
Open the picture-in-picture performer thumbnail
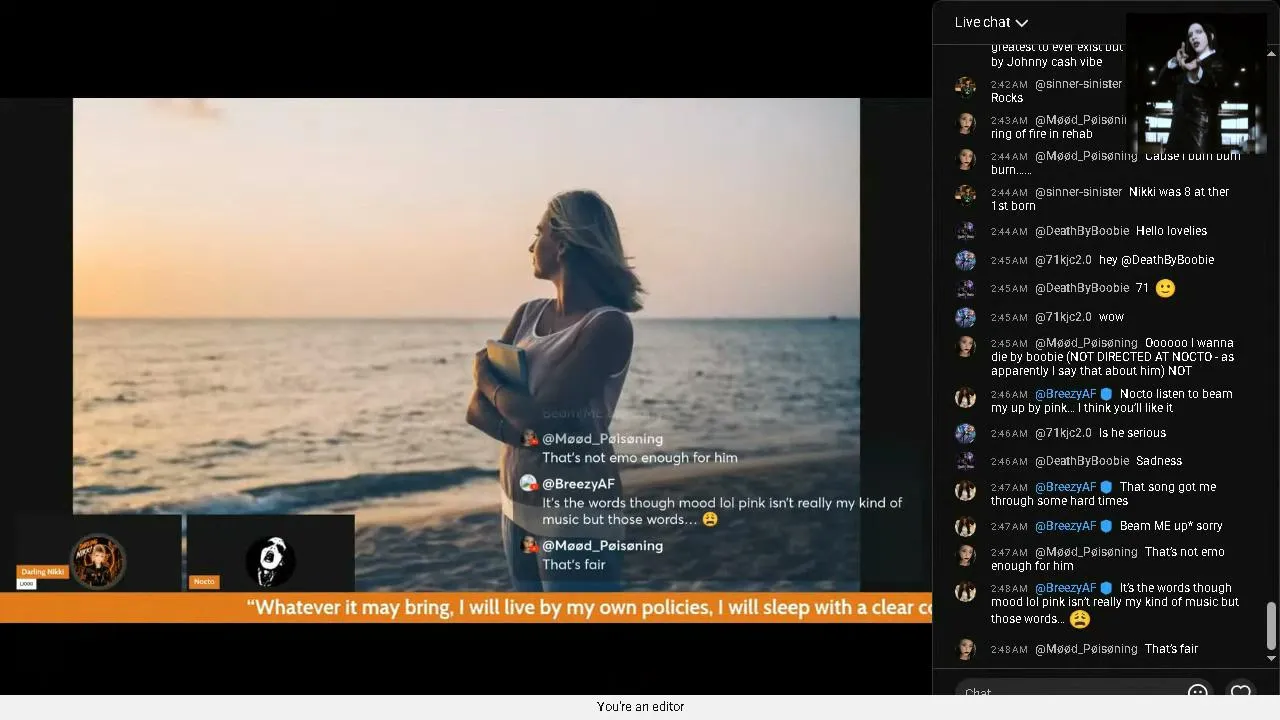tap(1196, 83)
